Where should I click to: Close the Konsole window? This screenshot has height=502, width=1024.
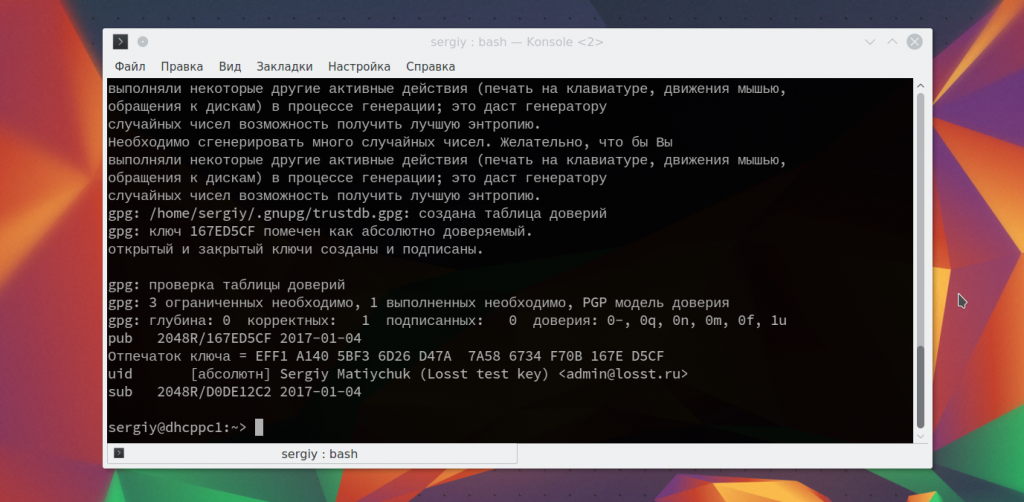[913, 42]
